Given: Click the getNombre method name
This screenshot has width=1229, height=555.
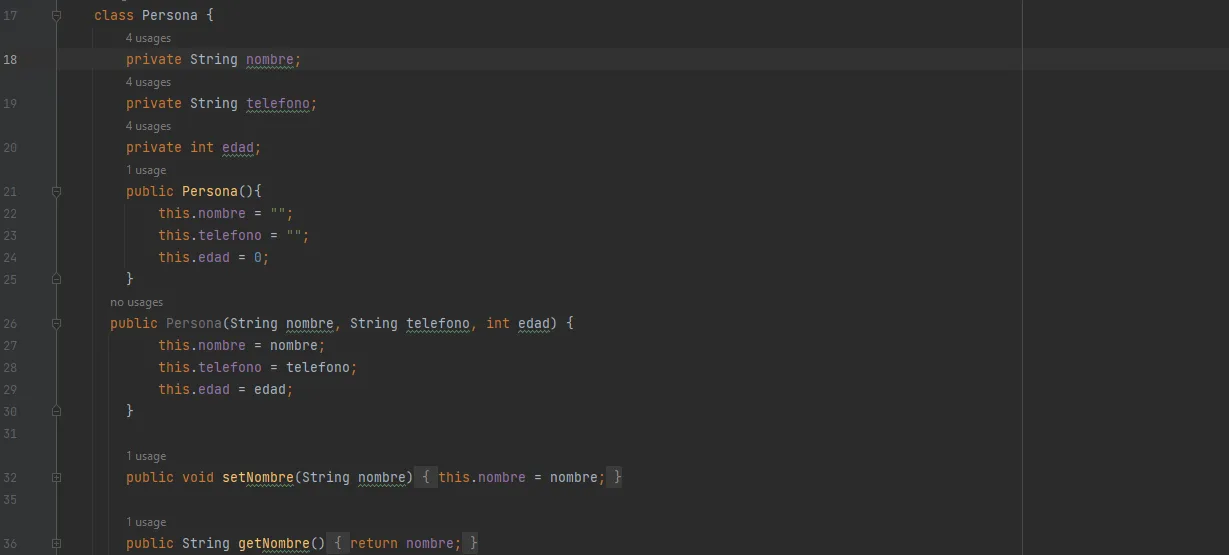Looking at the screenshot, I should (x=274, y=544).
